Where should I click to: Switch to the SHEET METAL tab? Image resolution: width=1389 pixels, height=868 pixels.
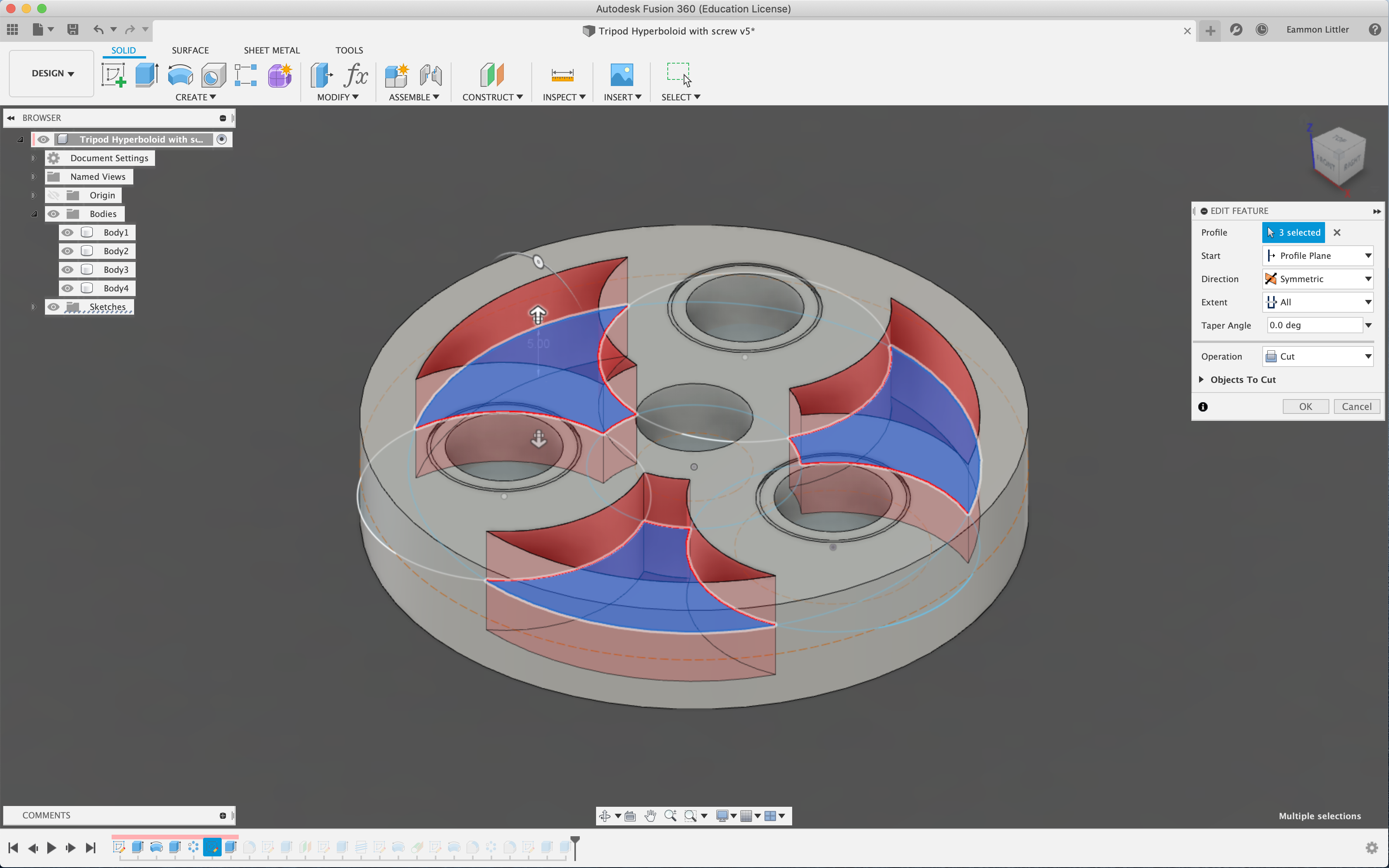pyautogui.click(x=272, y=50)
